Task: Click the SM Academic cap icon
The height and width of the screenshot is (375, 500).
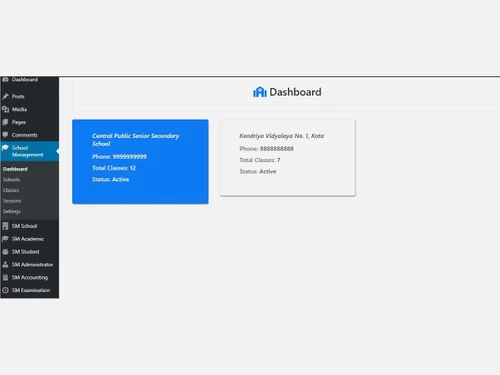Action: click(x=5, y=239)
